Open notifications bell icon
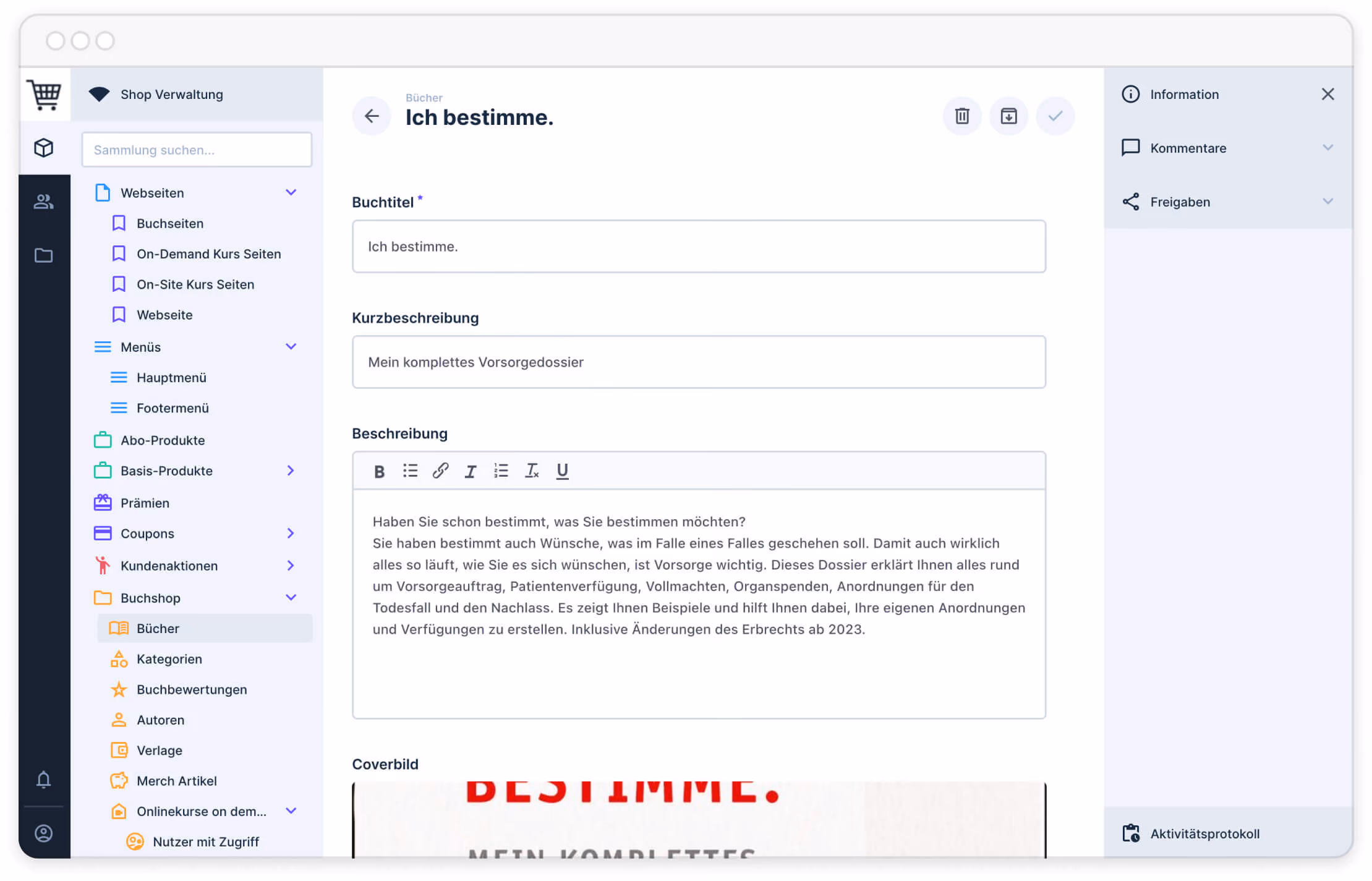 (x=44, y=780)
